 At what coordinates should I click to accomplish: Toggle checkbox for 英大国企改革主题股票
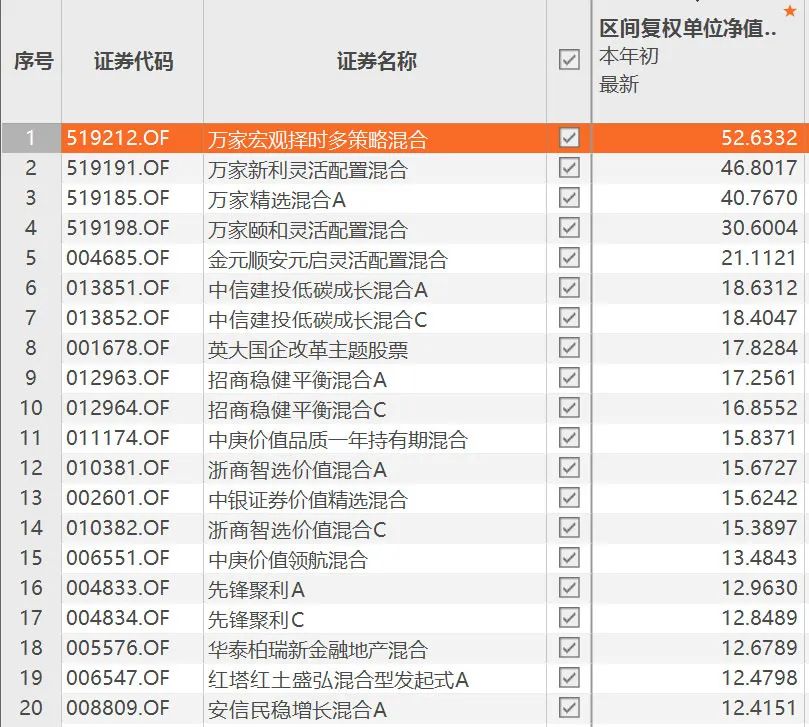[x=569, y=347]
